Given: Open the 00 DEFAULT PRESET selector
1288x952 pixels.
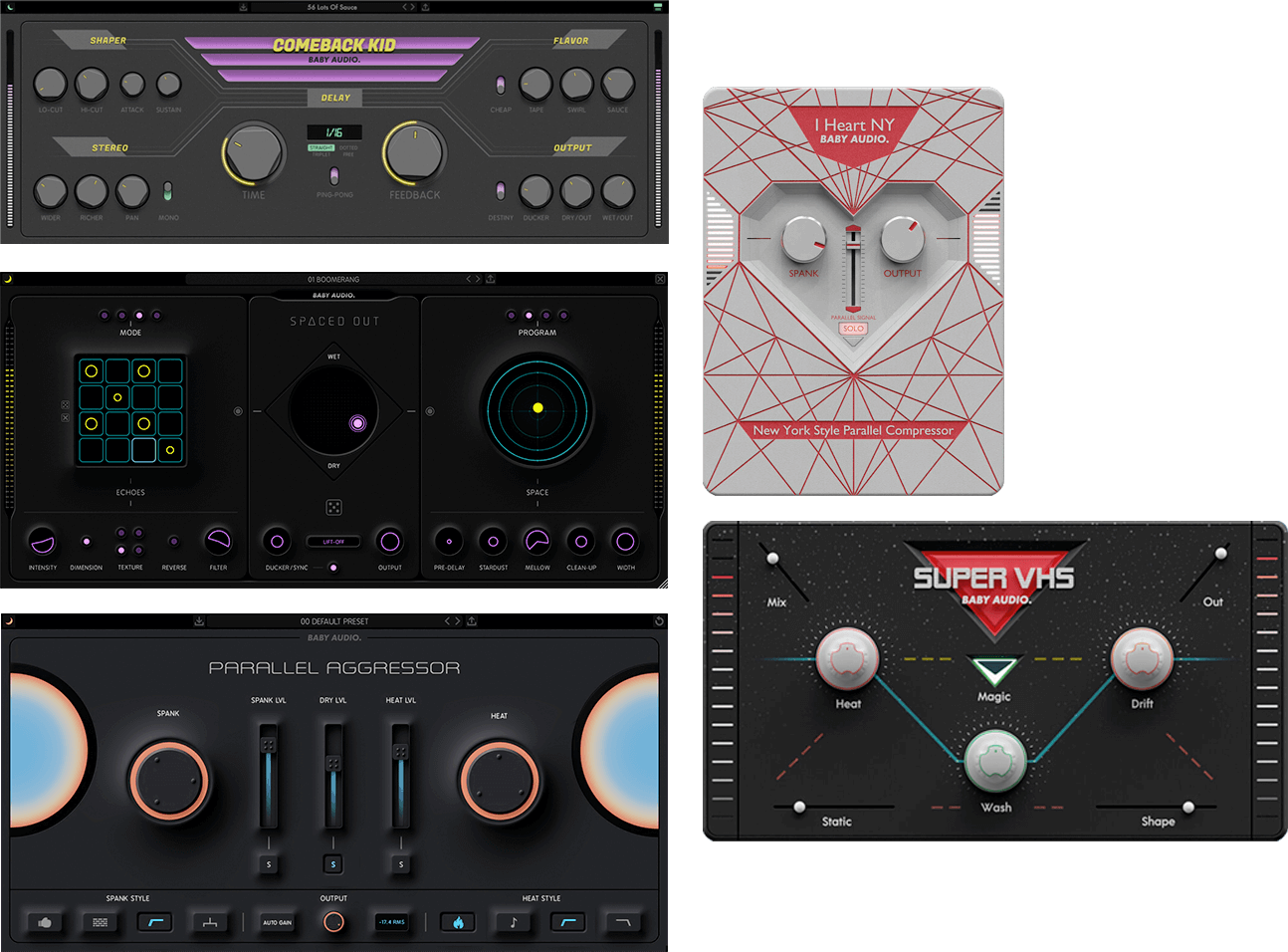Looking at the screenshot, I should 334,621.
